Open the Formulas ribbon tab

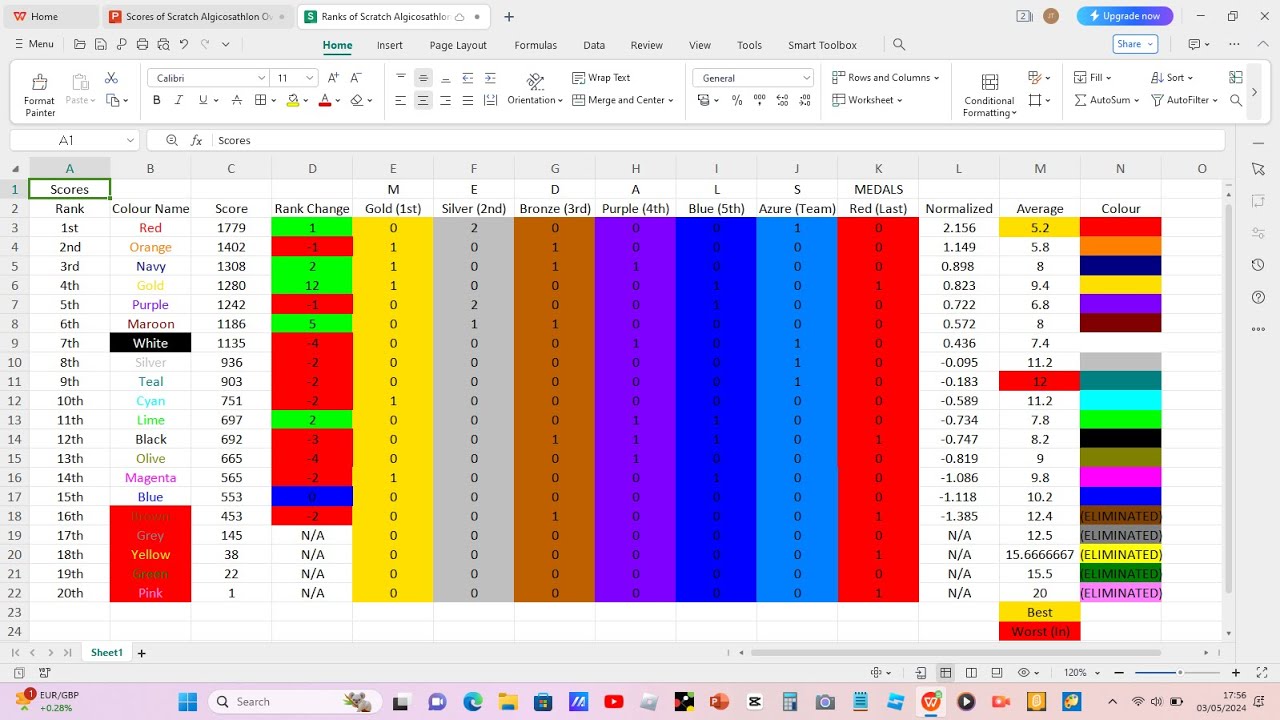[x=536, y=45]
